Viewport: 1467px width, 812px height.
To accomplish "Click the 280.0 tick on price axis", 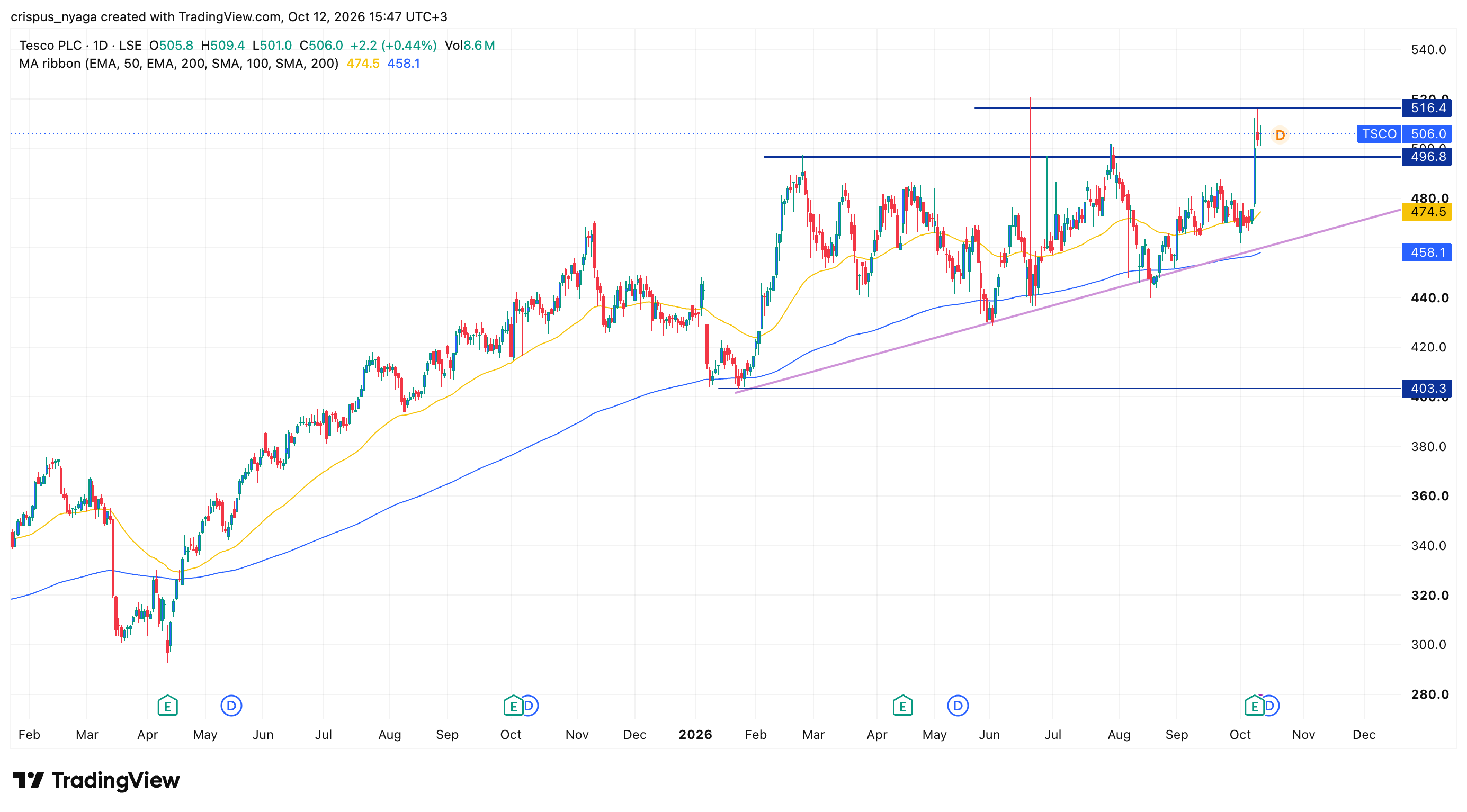I will pos(1429,694).
